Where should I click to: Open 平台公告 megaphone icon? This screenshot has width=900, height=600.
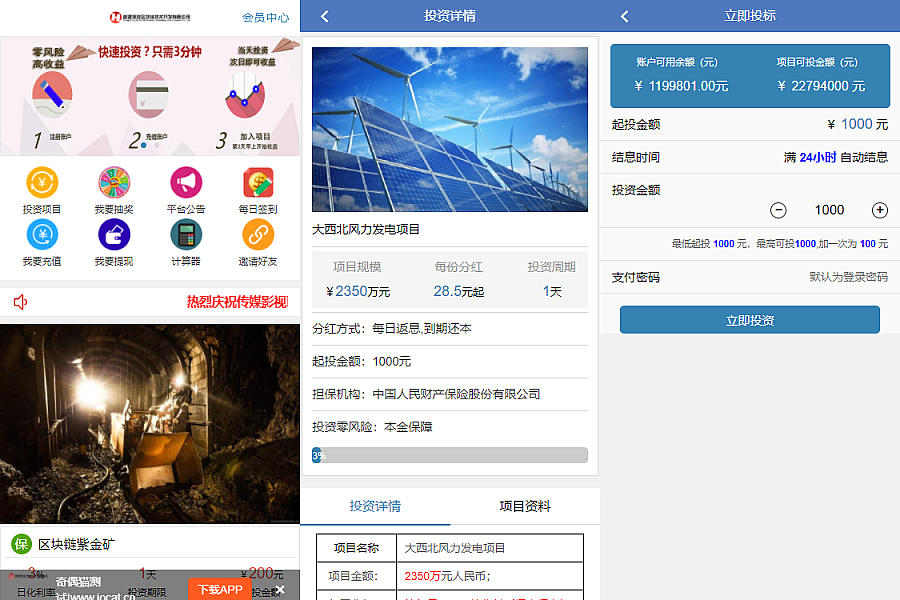pyautogui.click(x=186, y=183)
